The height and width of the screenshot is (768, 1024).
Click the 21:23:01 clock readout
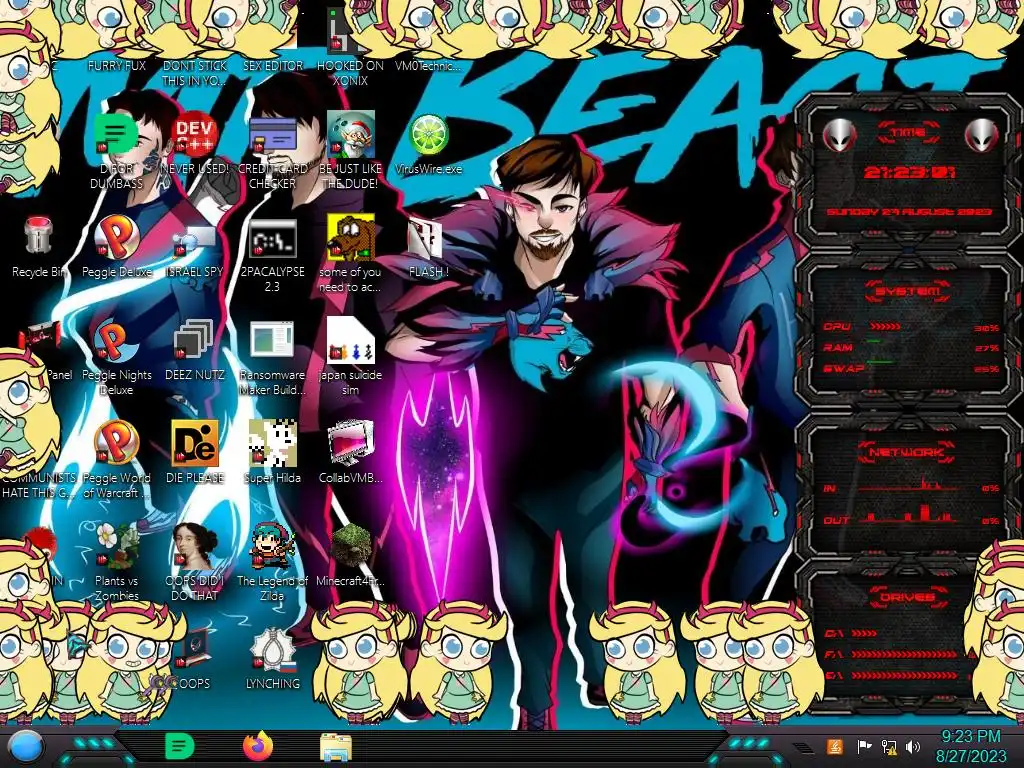[910, 172]
